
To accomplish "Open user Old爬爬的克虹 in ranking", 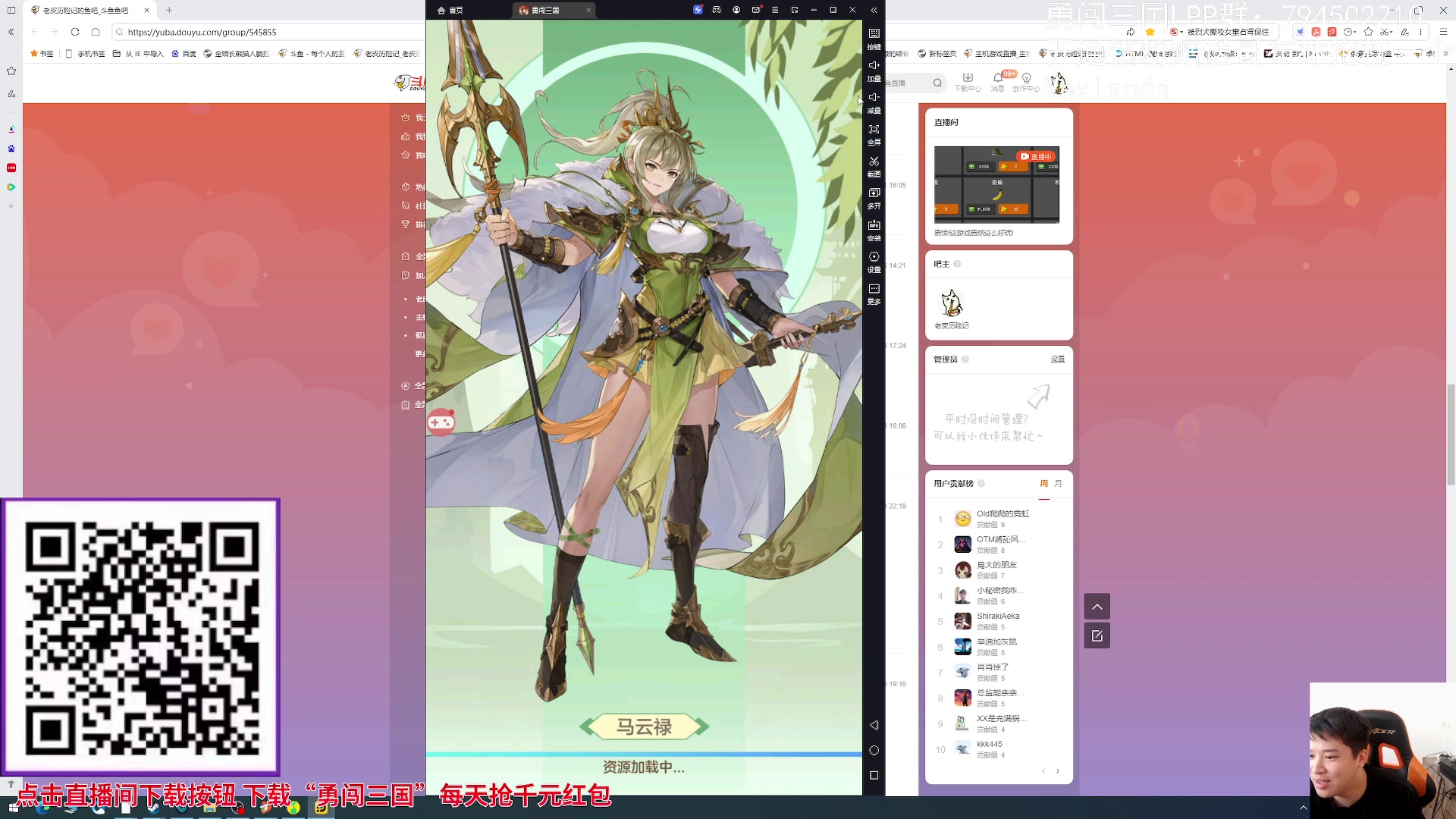I will [1003, 513].
